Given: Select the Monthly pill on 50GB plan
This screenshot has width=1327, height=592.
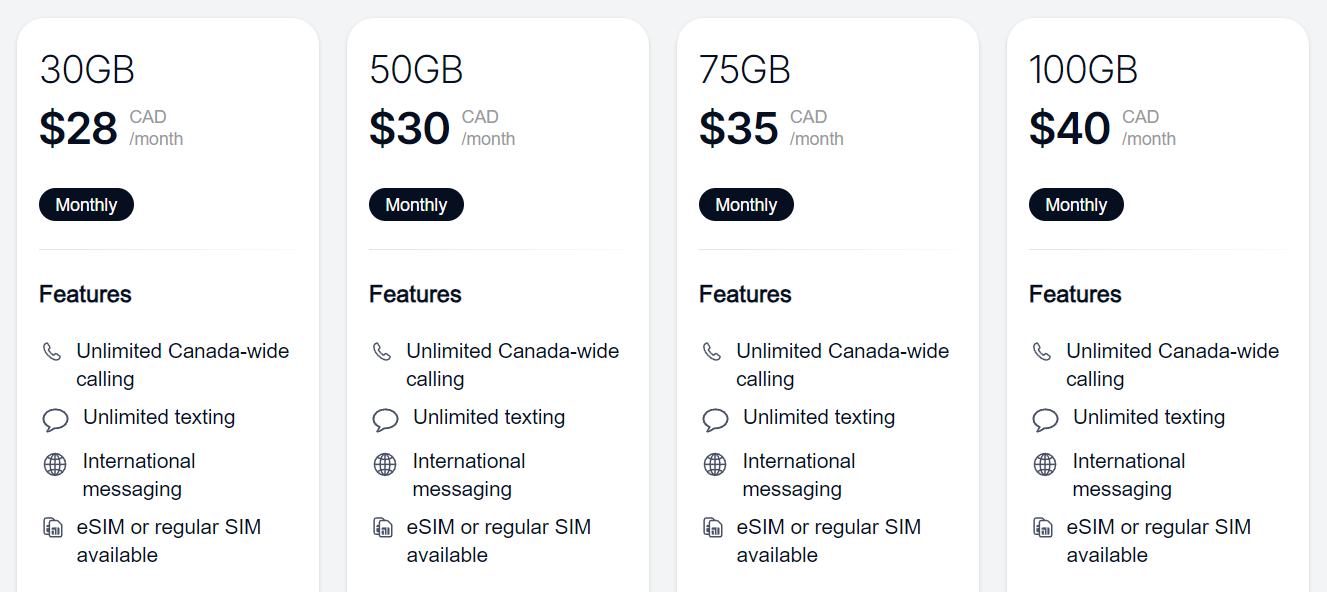Looking at the screenshot, I should (416, 205).
